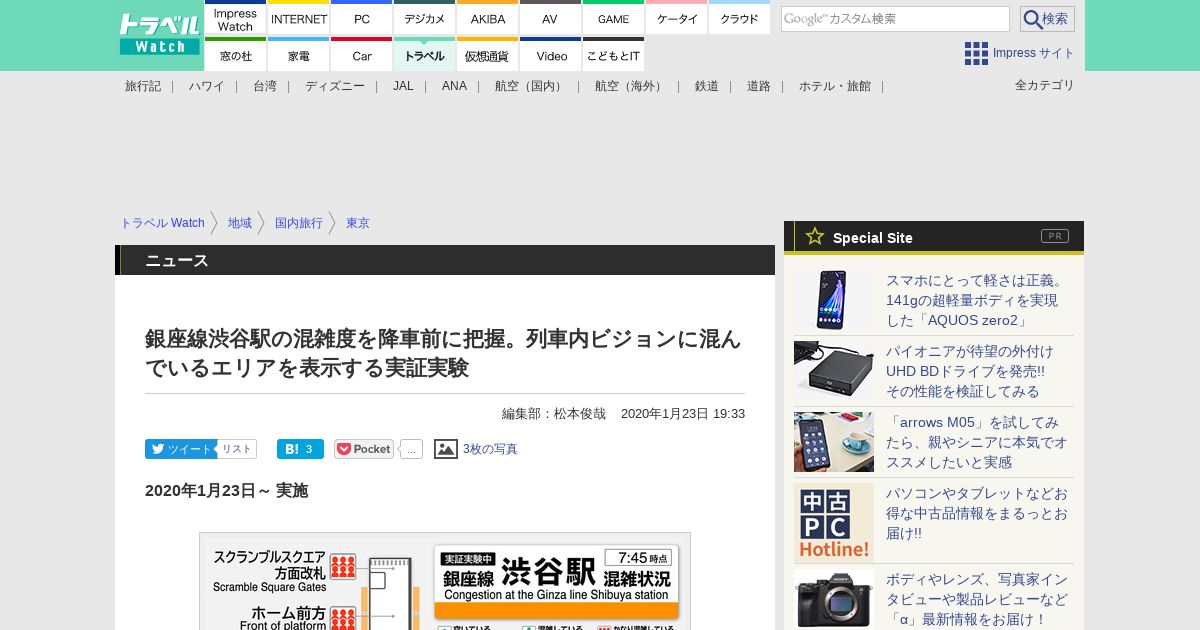Open the 仮想通貨 tab
The image size is (1200, 630).
coord(488,56)
